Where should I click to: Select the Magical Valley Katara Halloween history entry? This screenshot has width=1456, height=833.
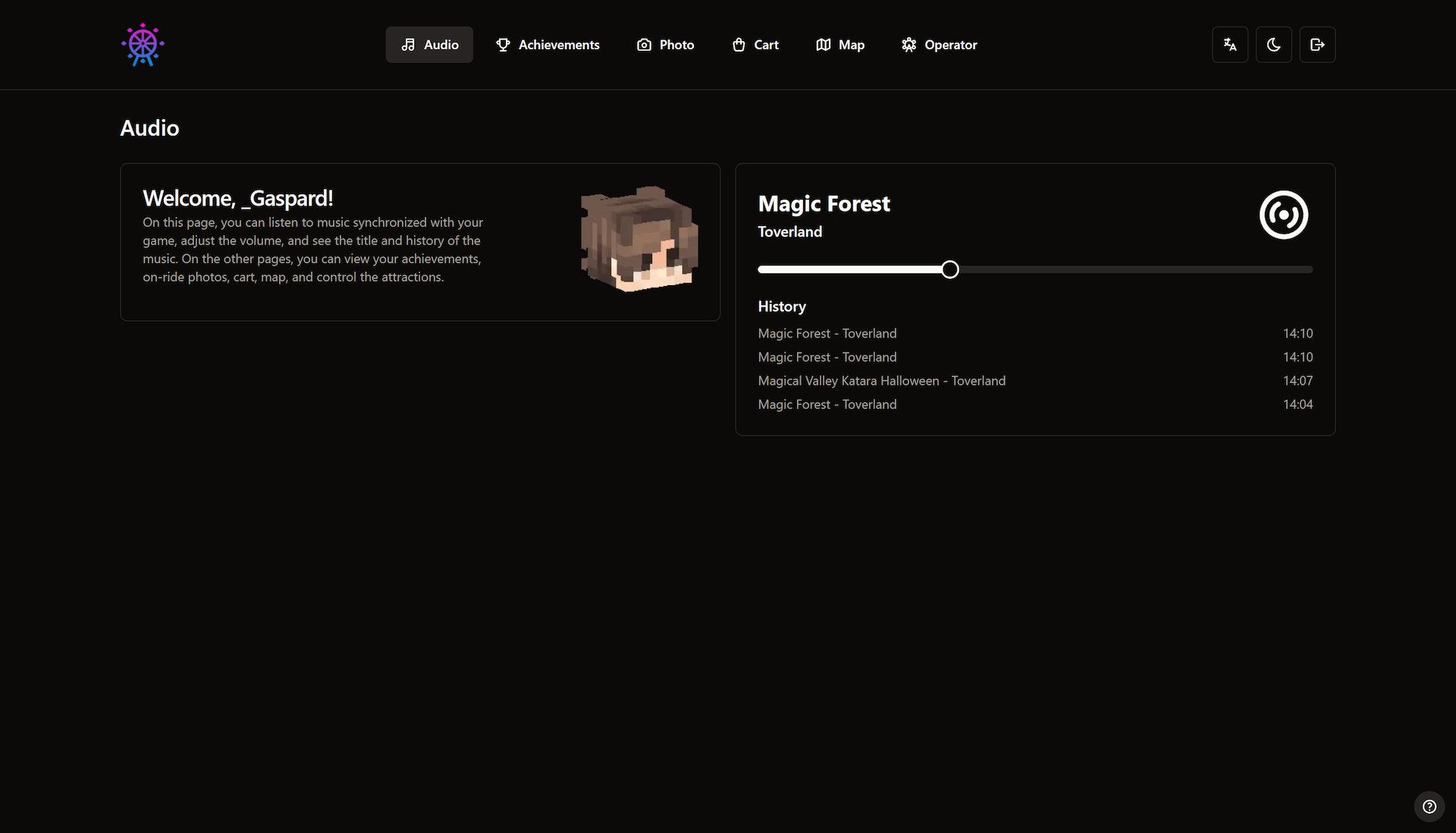pyautogui.click(x=881, y=381)
